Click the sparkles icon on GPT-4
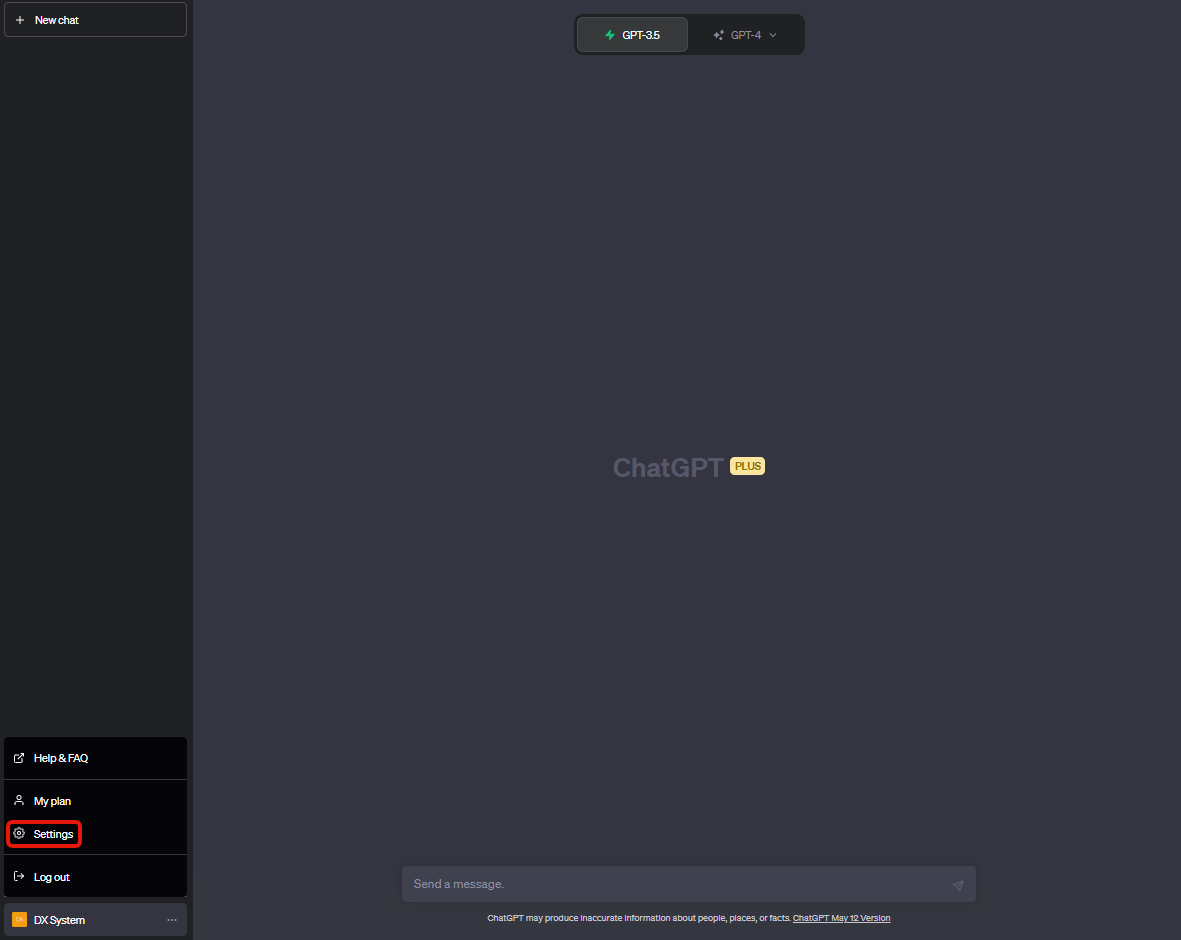The height and width of the screenshot is (940, 1181). click(x=719, y=35)
